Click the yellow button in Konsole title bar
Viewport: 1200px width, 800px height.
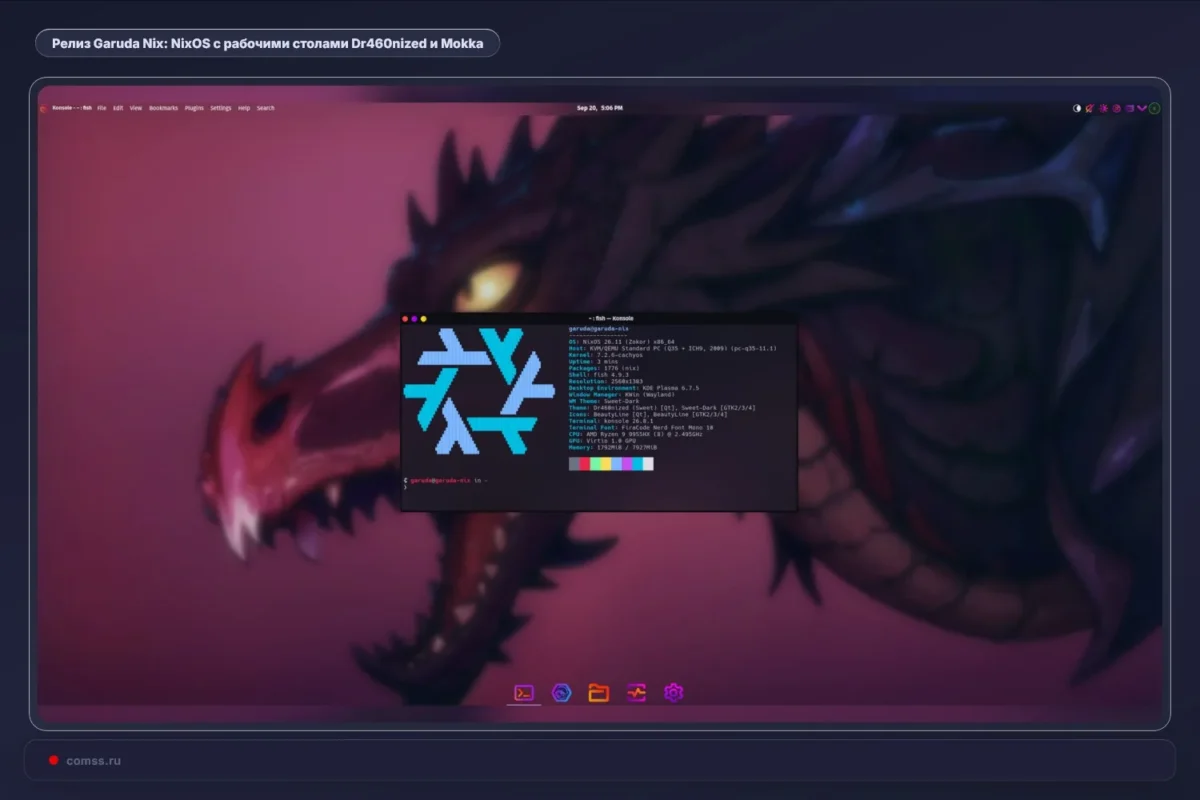[423, 319]
